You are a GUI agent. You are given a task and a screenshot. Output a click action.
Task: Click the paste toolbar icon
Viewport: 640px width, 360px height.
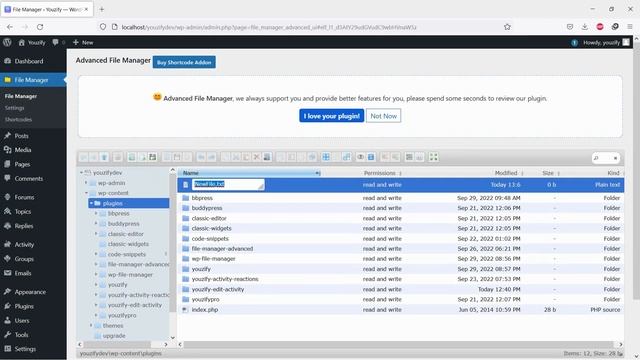pos(246,157)
